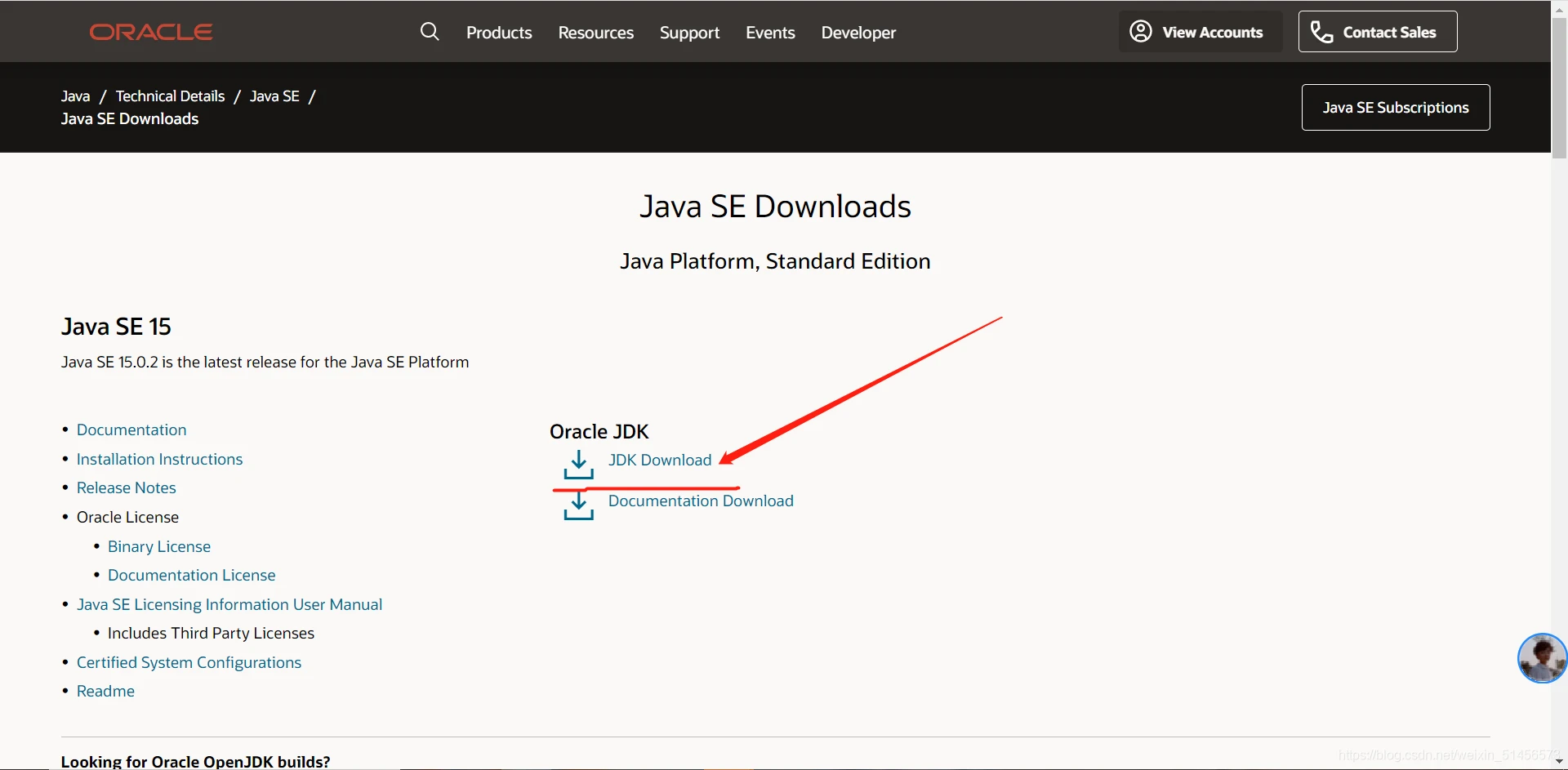Open the Readme link

point(105,691)
